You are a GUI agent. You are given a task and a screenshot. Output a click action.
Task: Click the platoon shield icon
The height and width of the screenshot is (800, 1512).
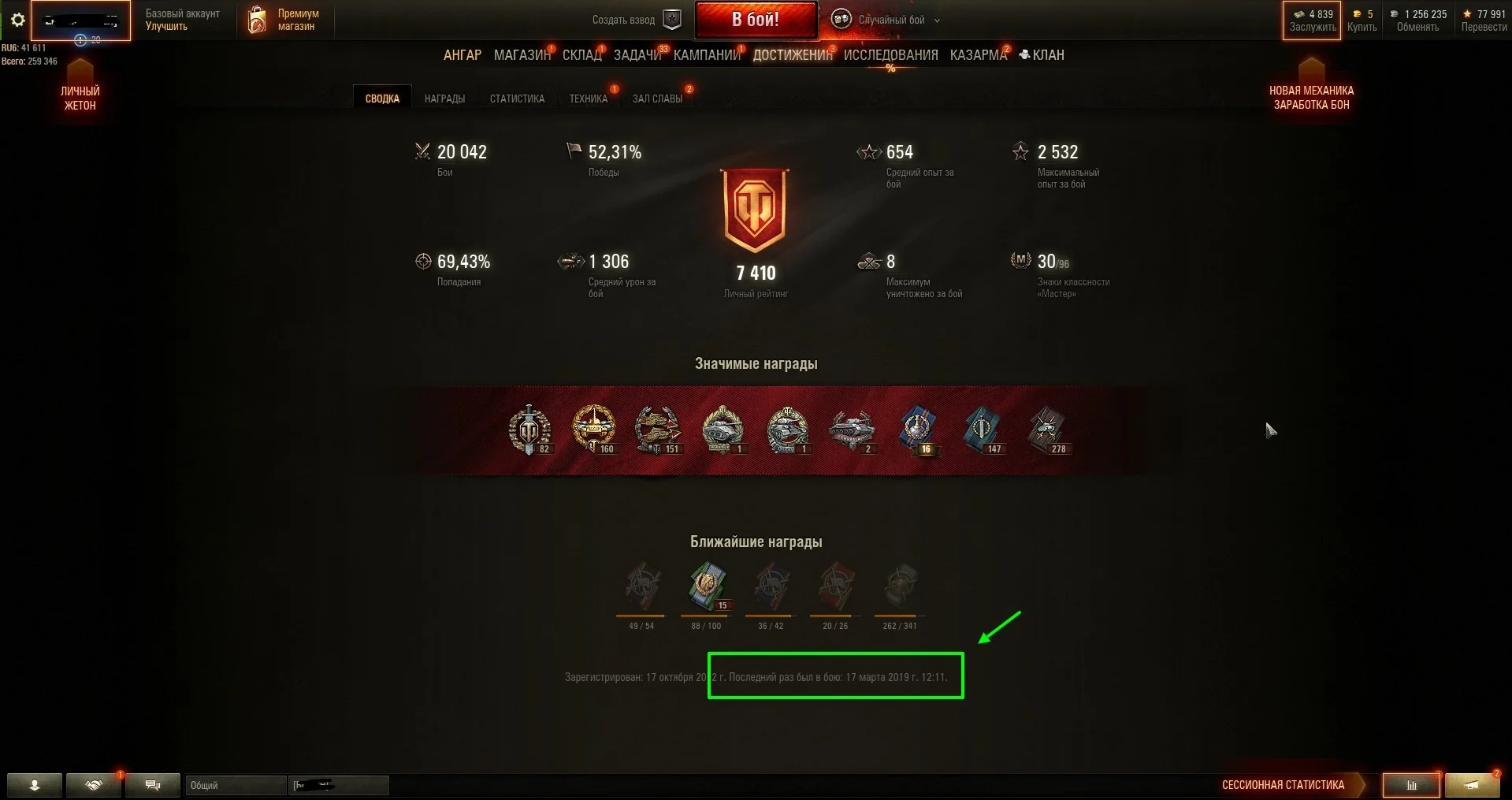672,20
